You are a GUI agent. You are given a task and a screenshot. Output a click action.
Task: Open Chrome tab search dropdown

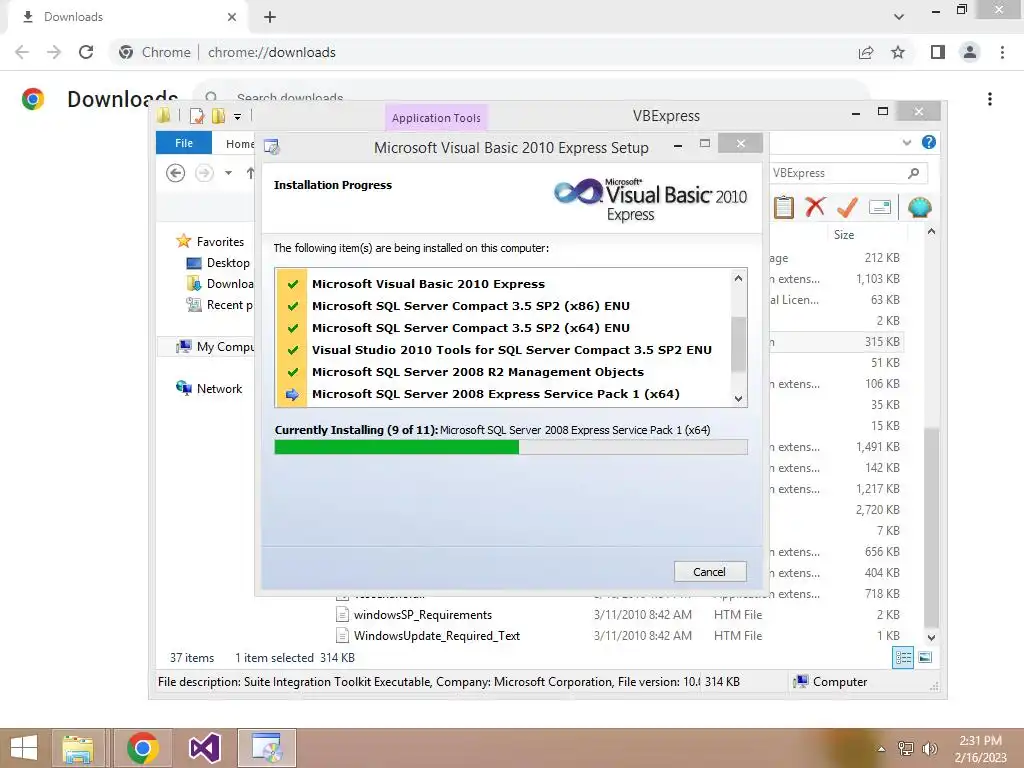click(899, 17)
